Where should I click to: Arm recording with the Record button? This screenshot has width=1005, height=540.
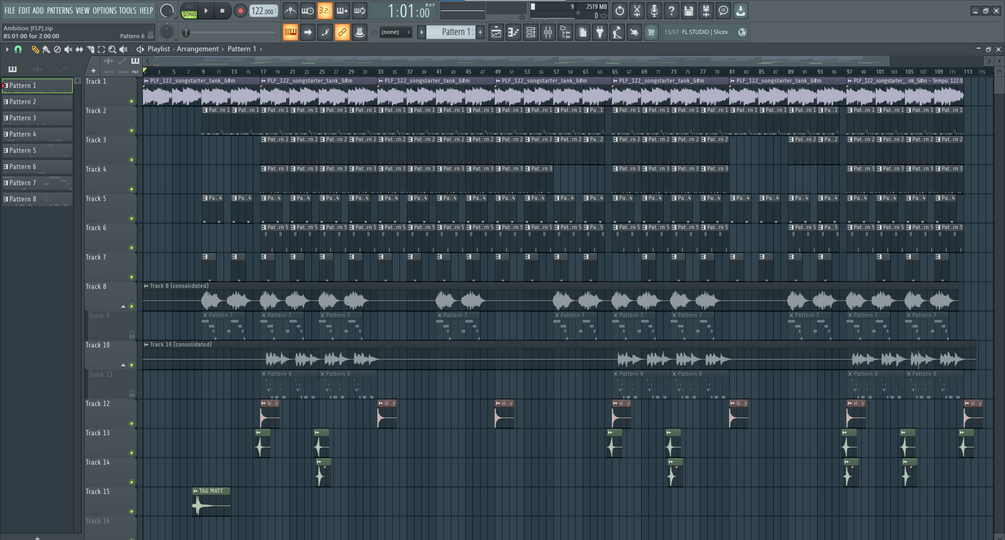tap(240, 11)
